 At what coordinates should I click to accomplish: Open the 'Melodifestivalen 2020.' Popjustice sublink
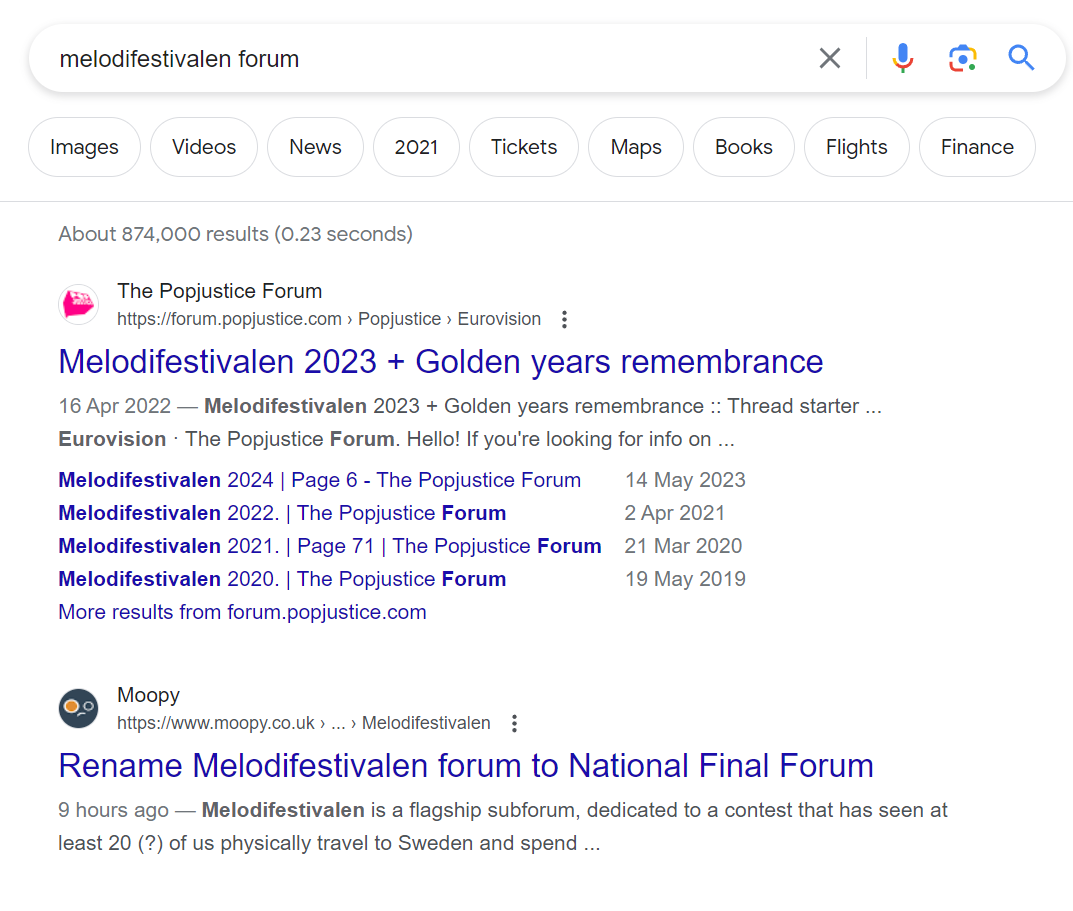click(282, 579)
